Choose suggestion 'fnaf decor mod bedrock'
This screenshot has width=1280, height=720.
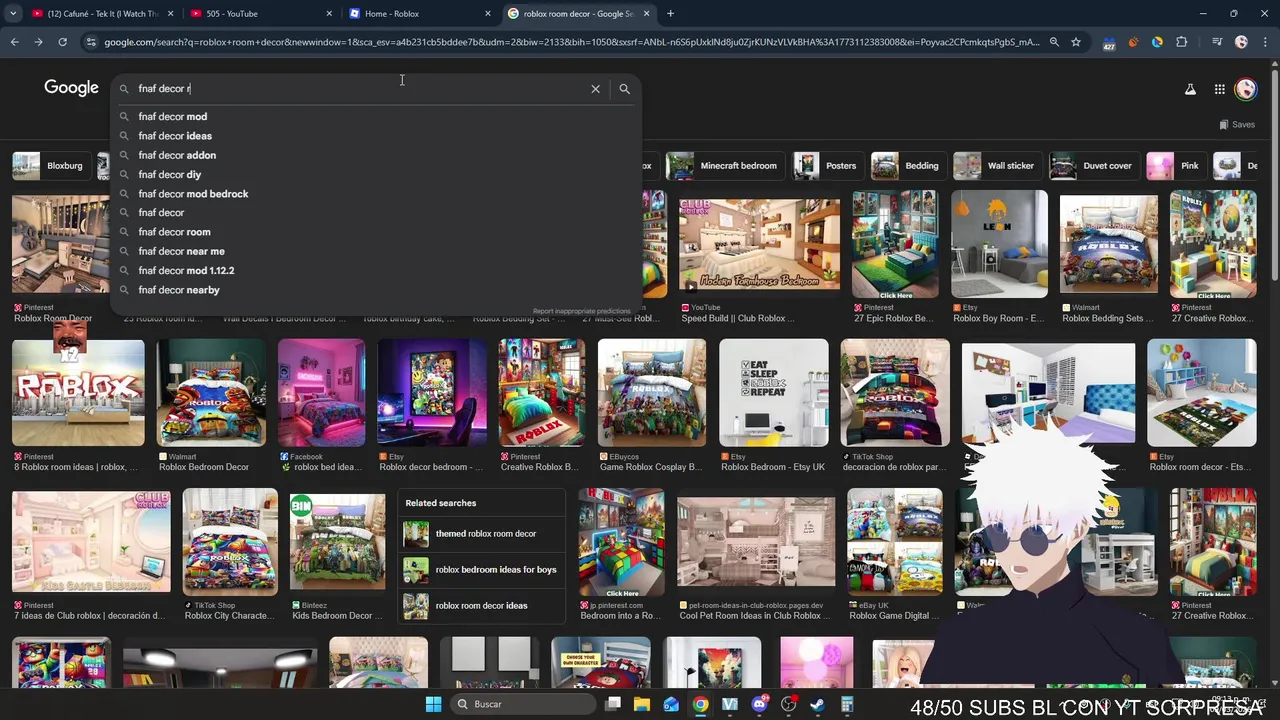pyautogui.click(x=375, y=194)
